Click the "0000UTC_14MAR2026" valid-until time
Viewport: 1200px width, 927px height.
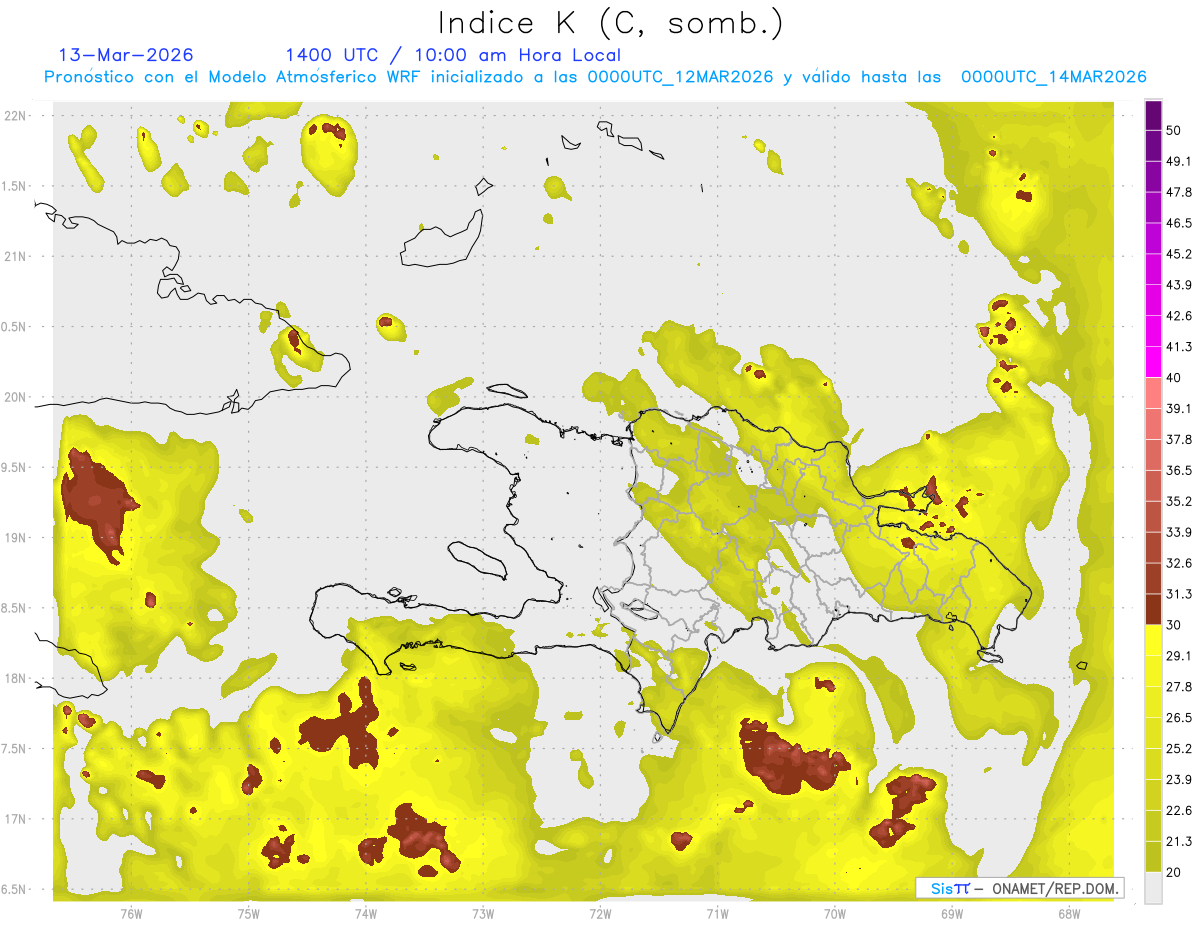(x=1053, y=77)
